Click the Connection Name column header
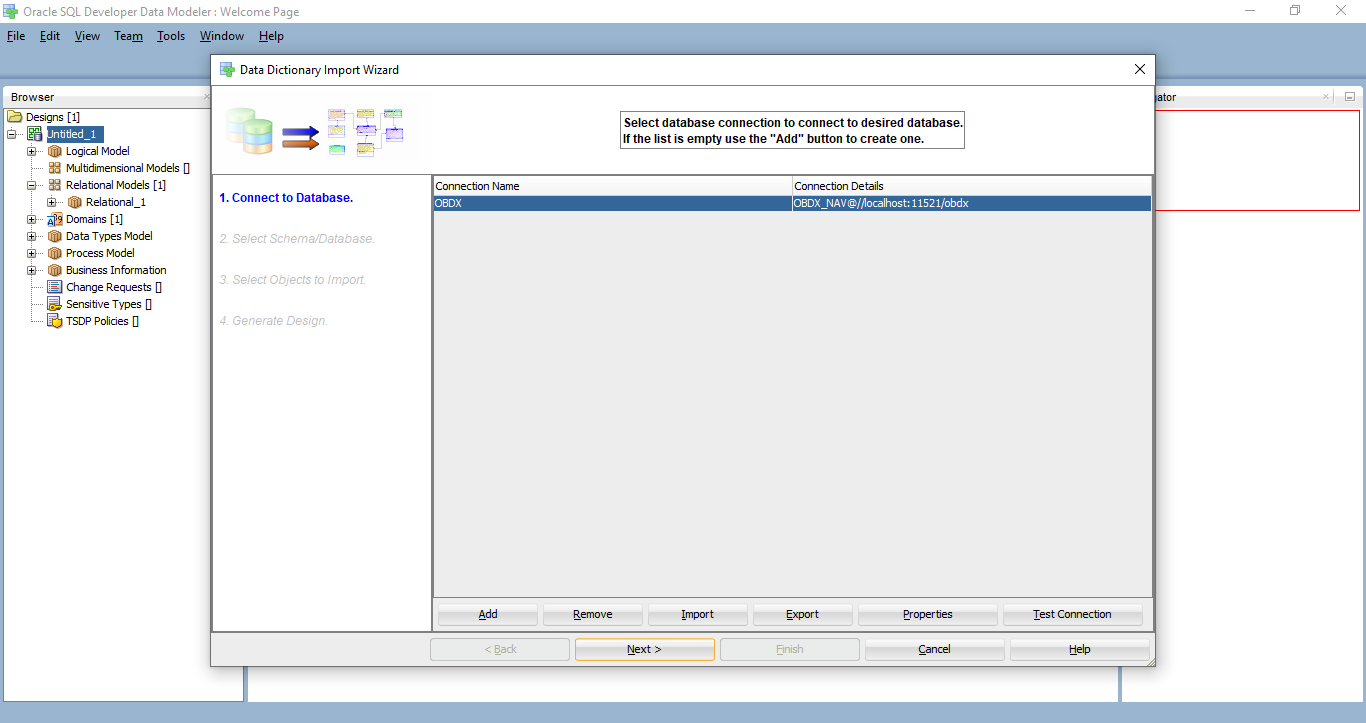The image size is (1366, 723). 613,186
